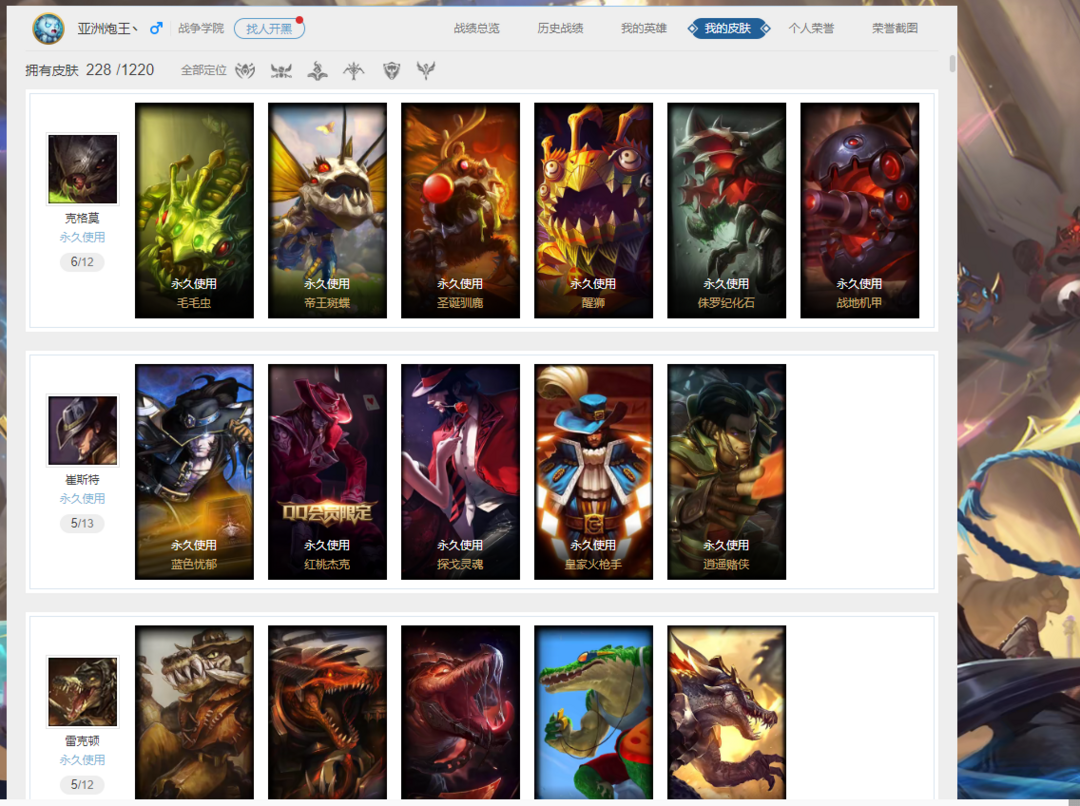
Task: Open the 皇家火枪手 skin card
Action: [x=594, y=472]
